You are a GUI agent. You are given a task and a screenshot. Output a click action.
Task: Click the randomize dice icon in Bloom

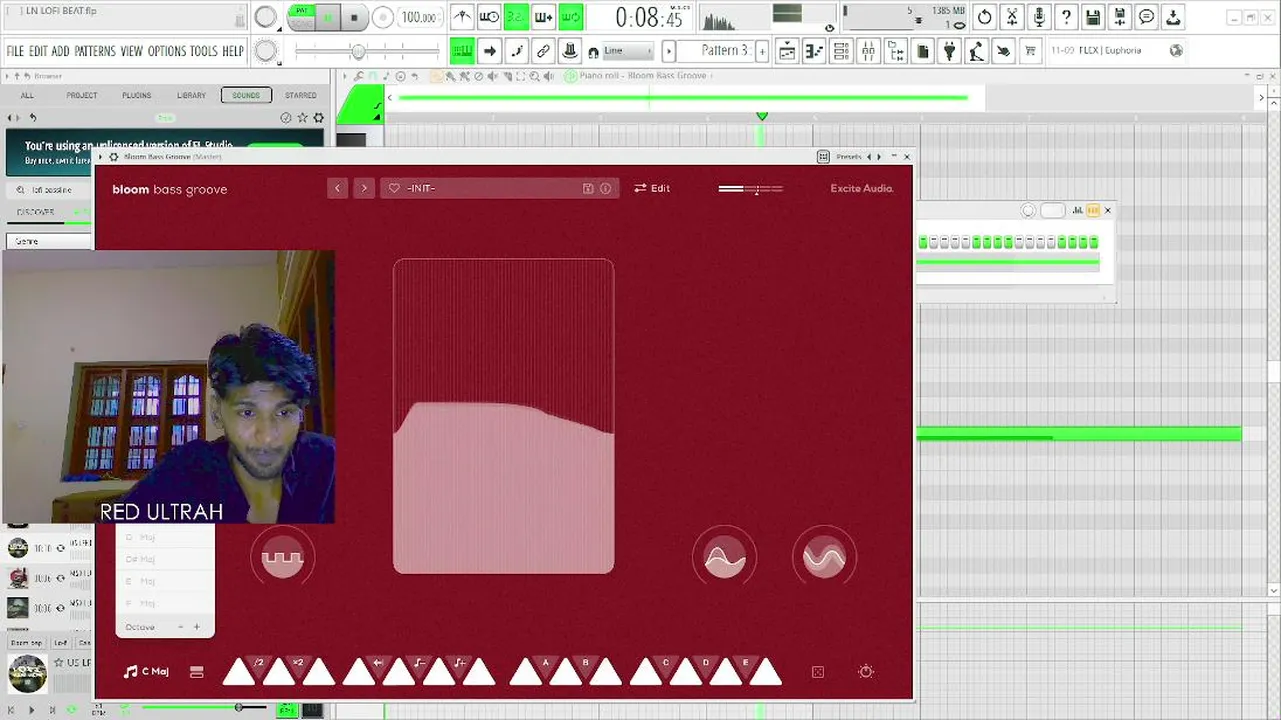click(818, 672)
